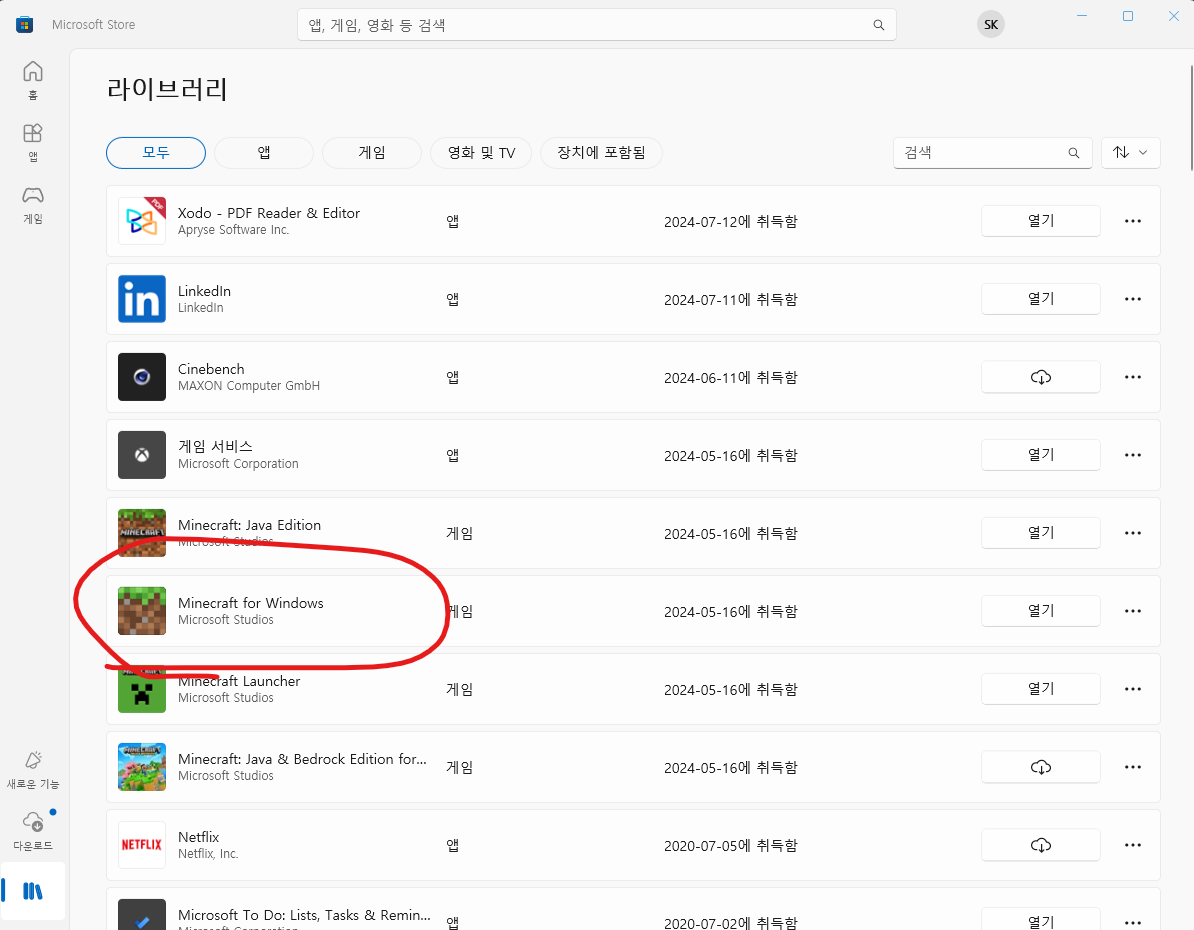Open Gaming Services with 열기 button
The height and width of the screenshot is (930, 1194).
click(x=1040, y=455)
